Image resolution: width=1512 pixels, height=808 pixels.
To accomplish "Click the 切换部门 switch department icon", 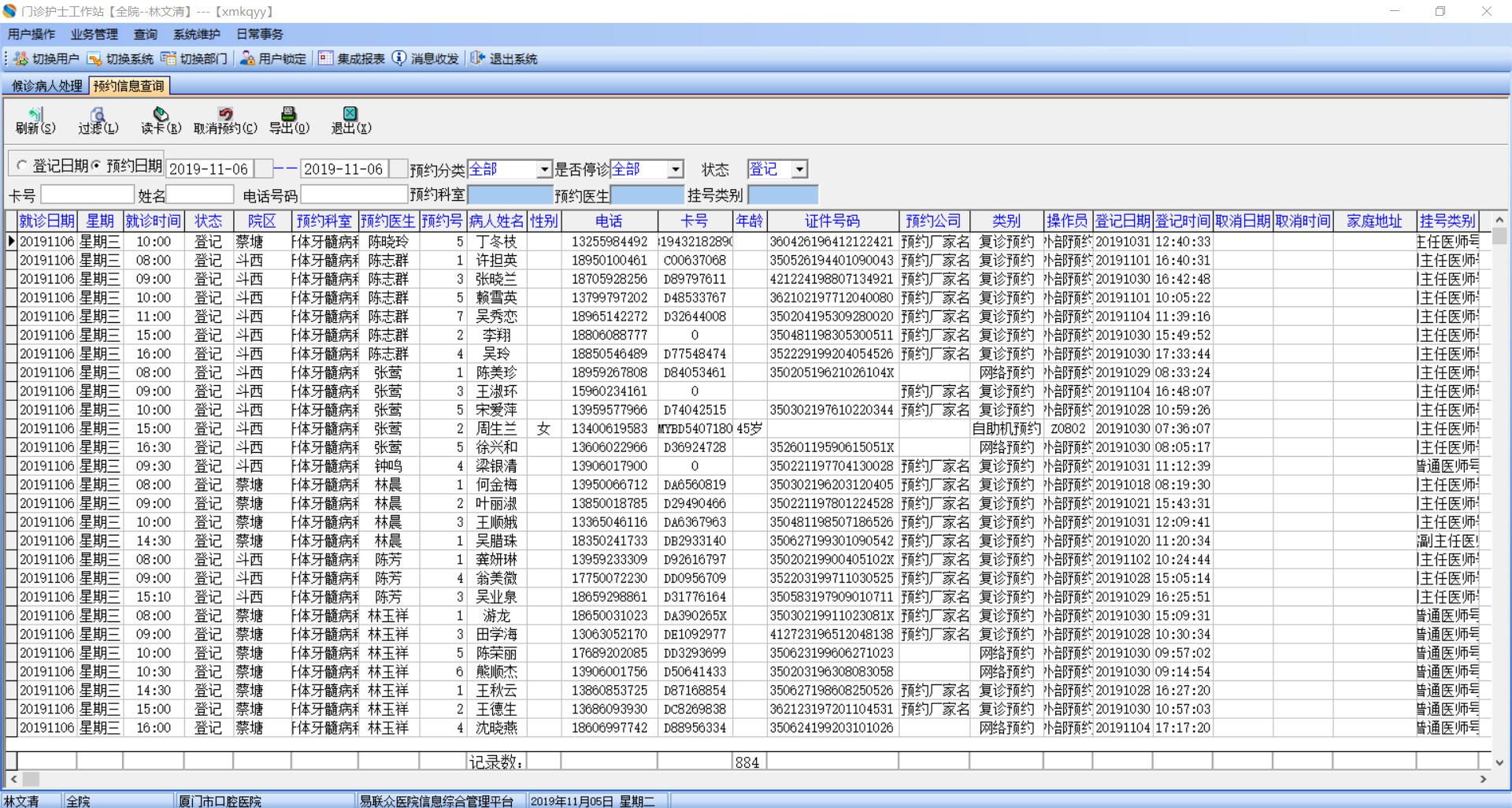I will (x=169, y=59).
